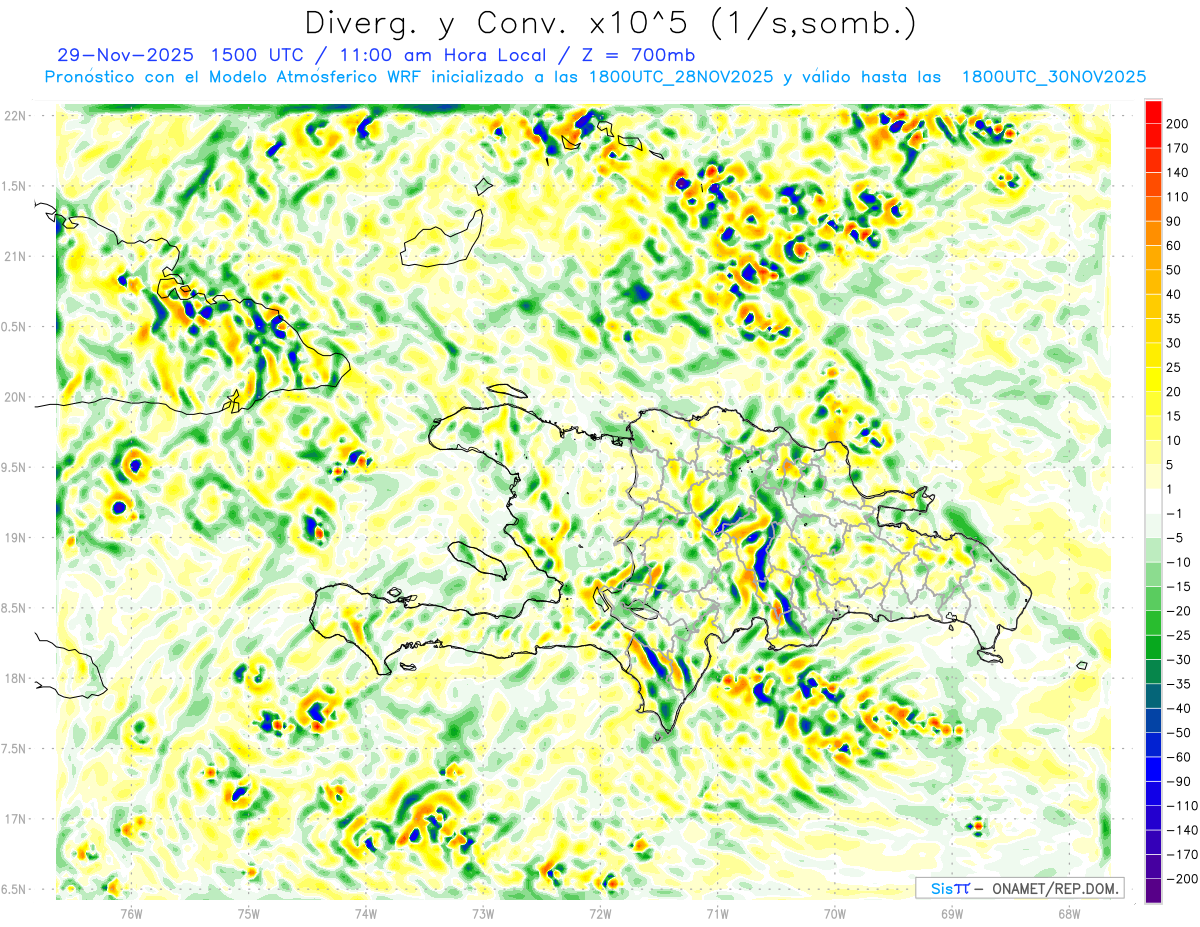Click the 7.5N latitude label
1200x927 pixels.
(x=13, y=749)
